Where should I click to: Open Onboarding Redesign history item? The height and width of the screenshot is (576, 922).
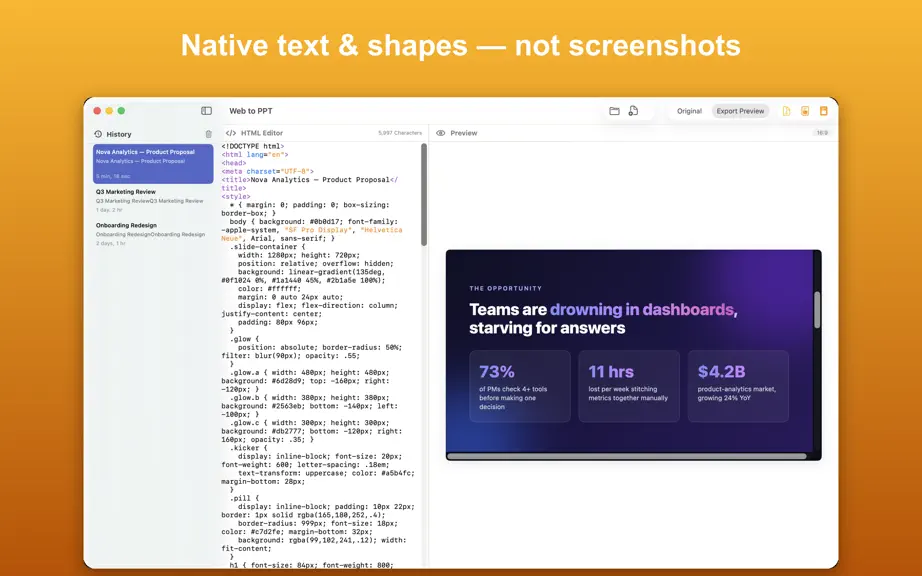pyautogui.click(x=153, y=234)
